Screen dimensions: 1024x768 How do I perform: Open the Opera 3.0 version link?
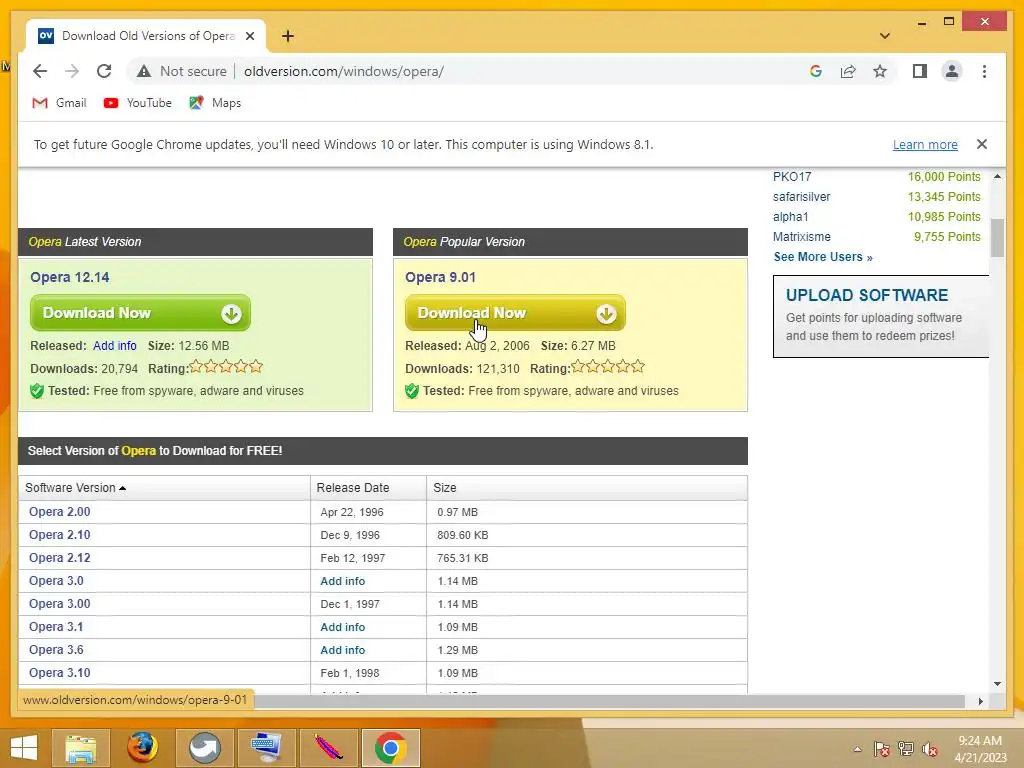pos(56,581)
